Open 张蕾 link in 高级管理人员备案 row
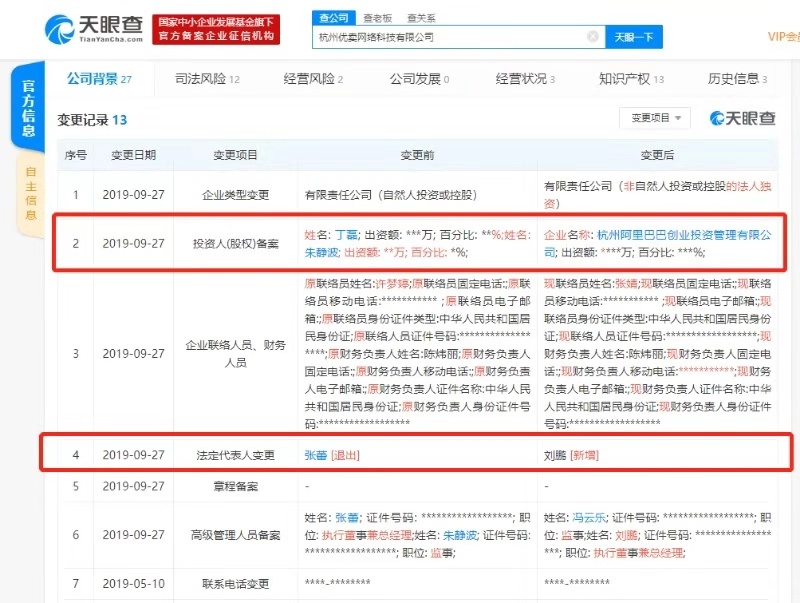 [x=347, y=518]
